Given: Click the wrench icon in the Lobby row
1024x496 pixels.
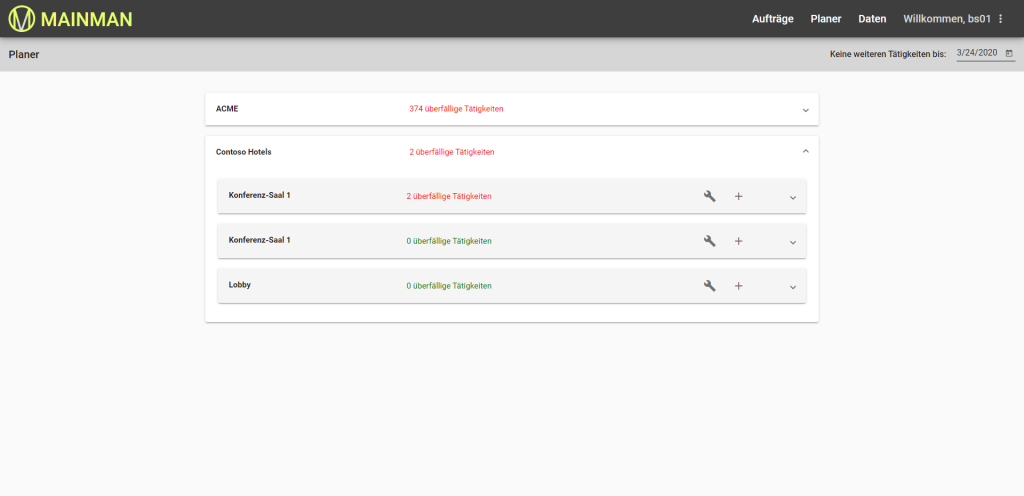Looking at the screenshot, I should [710, 285].
